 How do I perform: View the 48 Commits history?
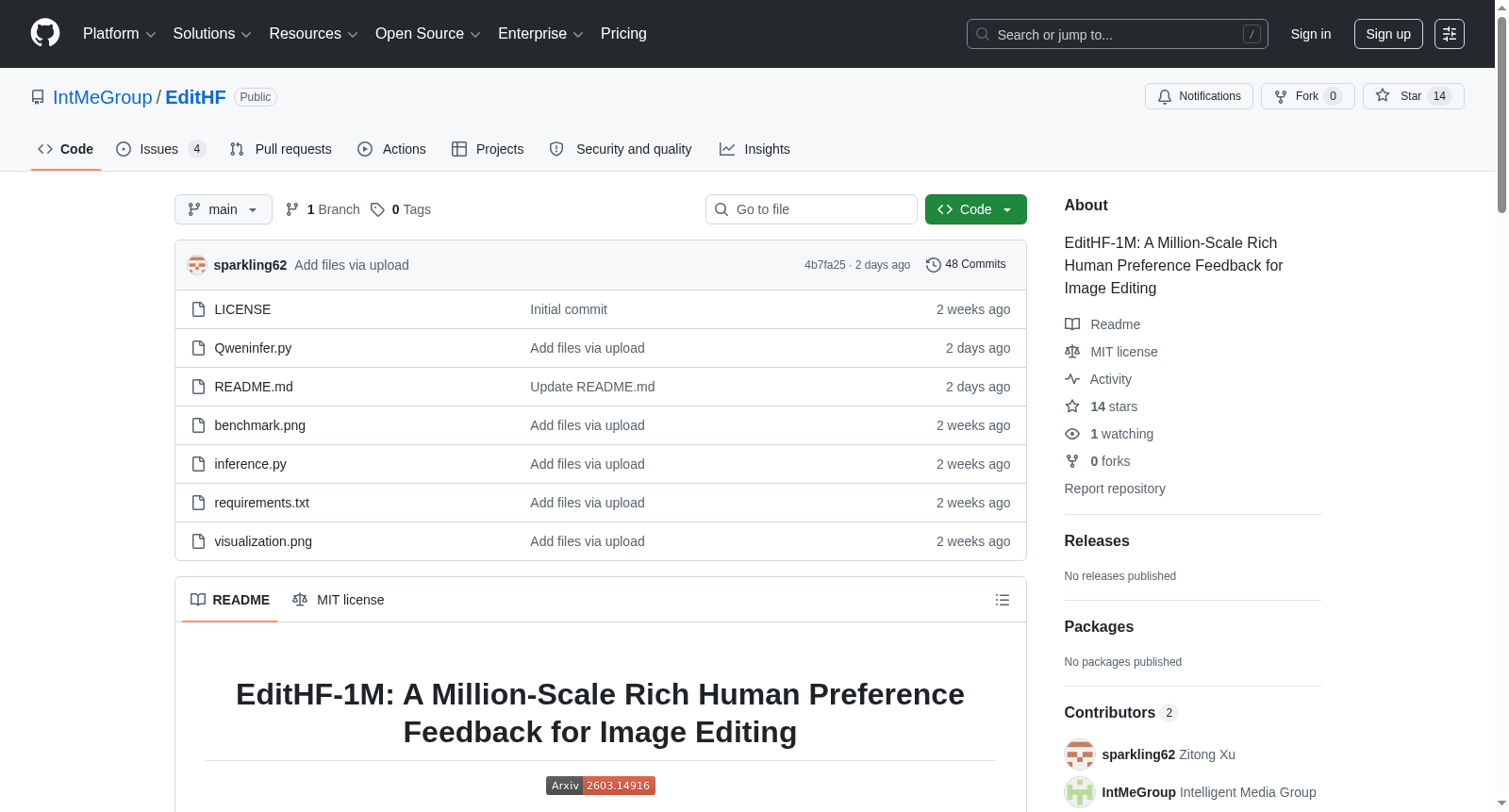966,264
